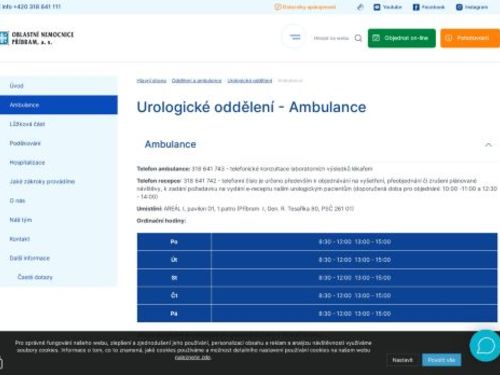The width and height of the screenshot is (500, 375).
Task: Open the chat bubble icon
Action: pyautogui.click(x=485, y=346)
